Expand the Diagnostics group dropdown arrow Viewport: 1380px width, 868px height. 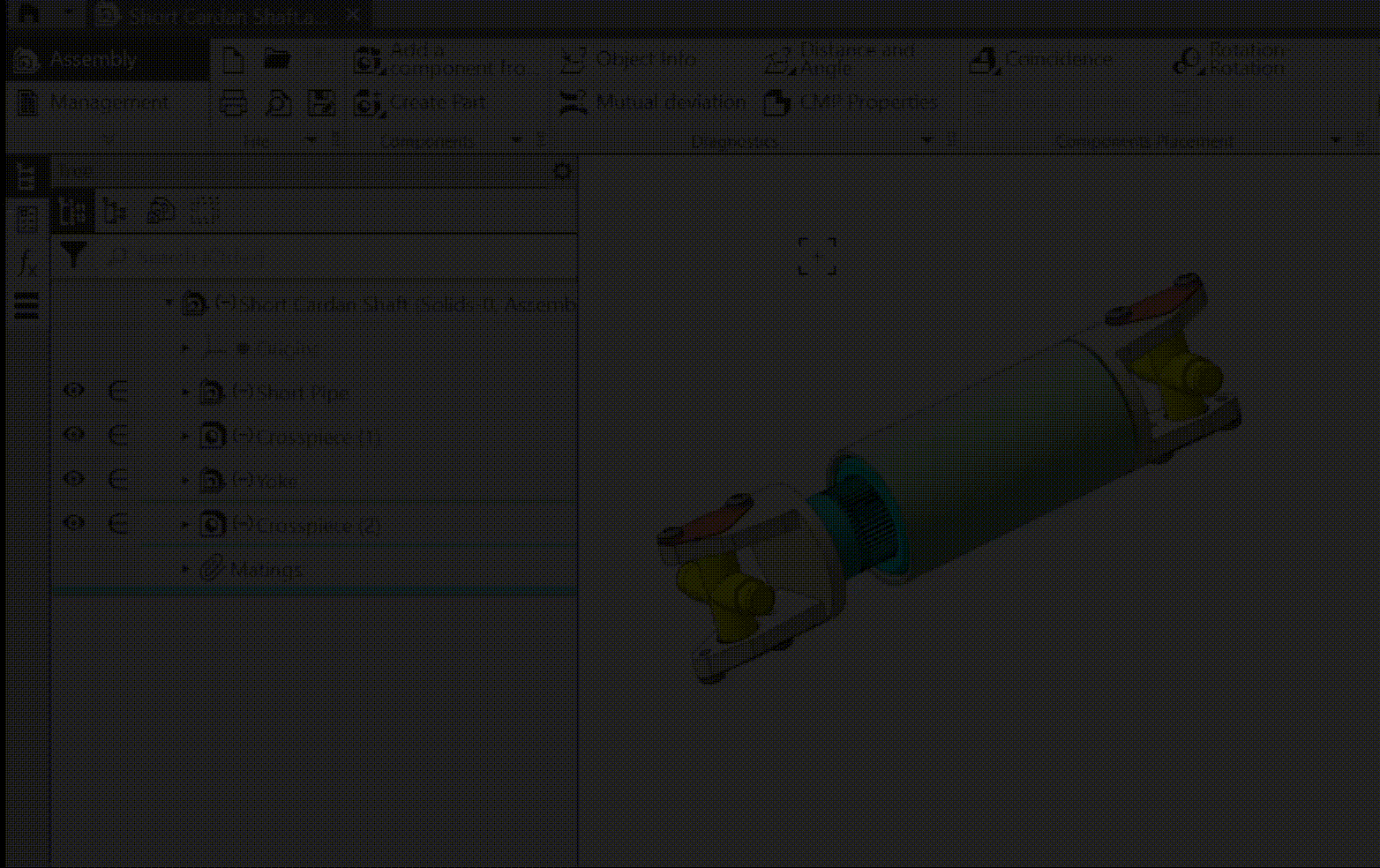pyautogui.click(x=926, y=140)
